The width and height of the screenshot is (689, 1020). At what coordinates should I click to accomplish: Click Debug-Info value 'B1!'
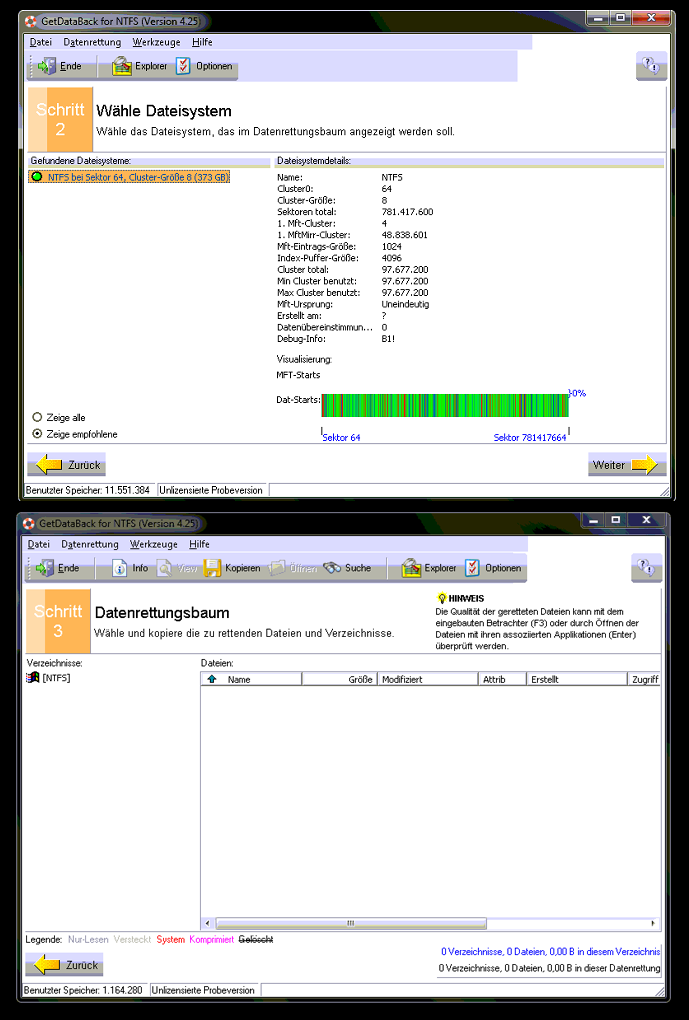pyautogui.click(x=388, y=338)
